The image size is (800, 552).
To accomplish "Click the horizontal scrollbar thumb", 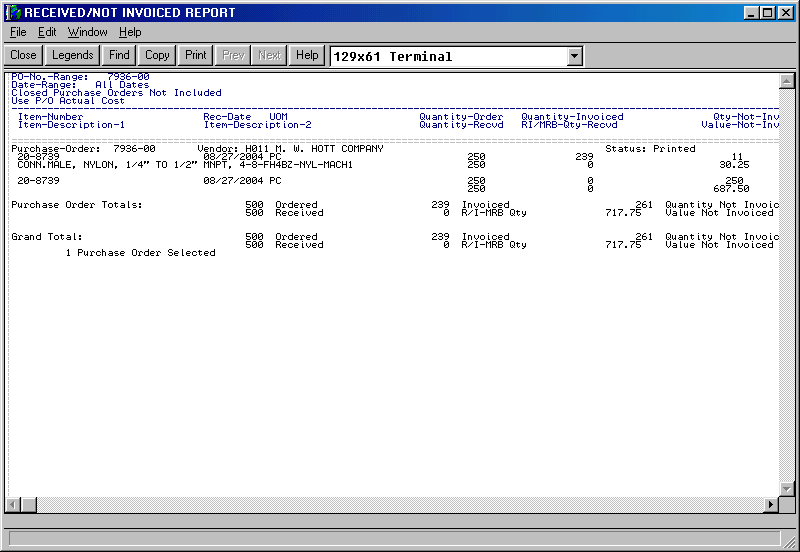I will [x=29, y=505].
